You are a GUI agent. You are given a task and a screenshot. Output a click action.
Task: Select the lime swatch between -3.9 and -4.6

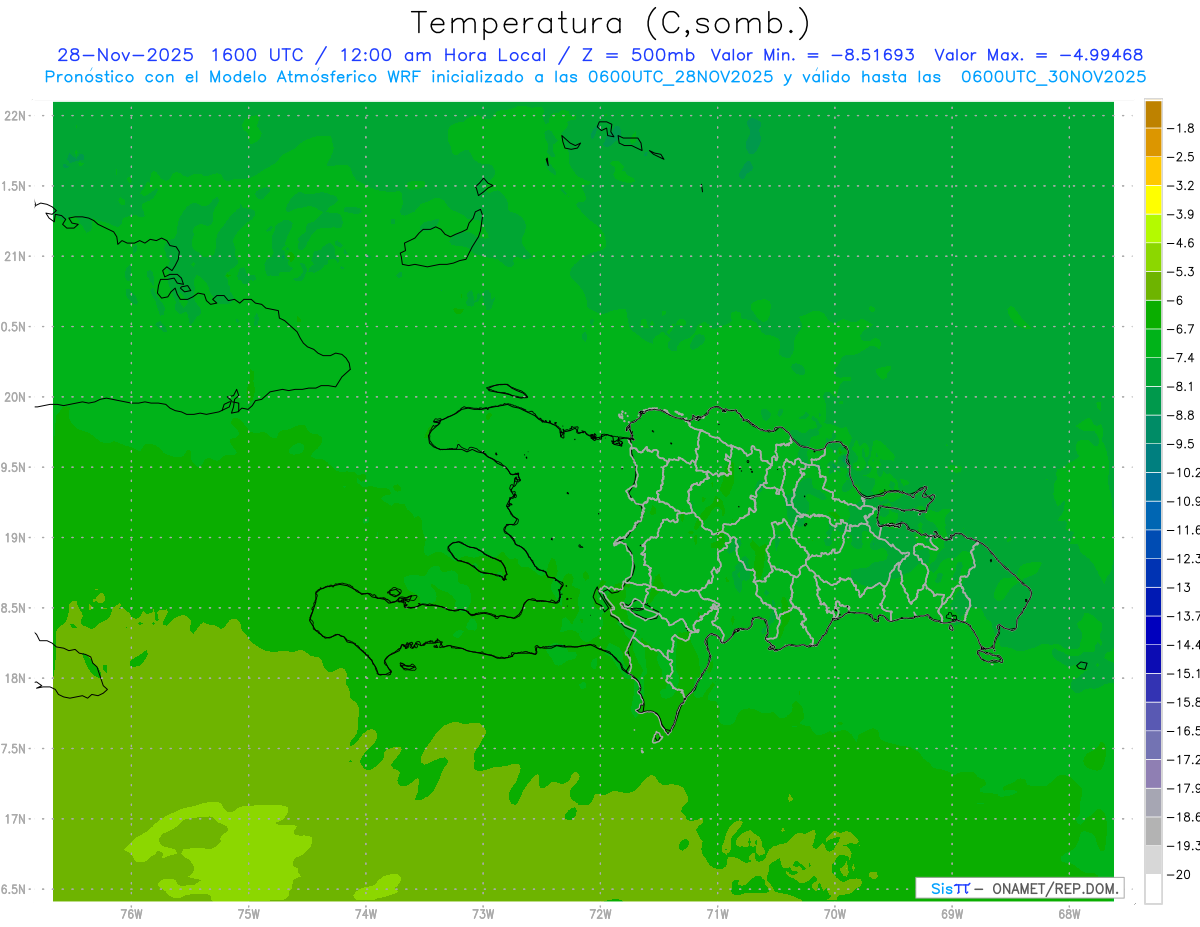1153,229
